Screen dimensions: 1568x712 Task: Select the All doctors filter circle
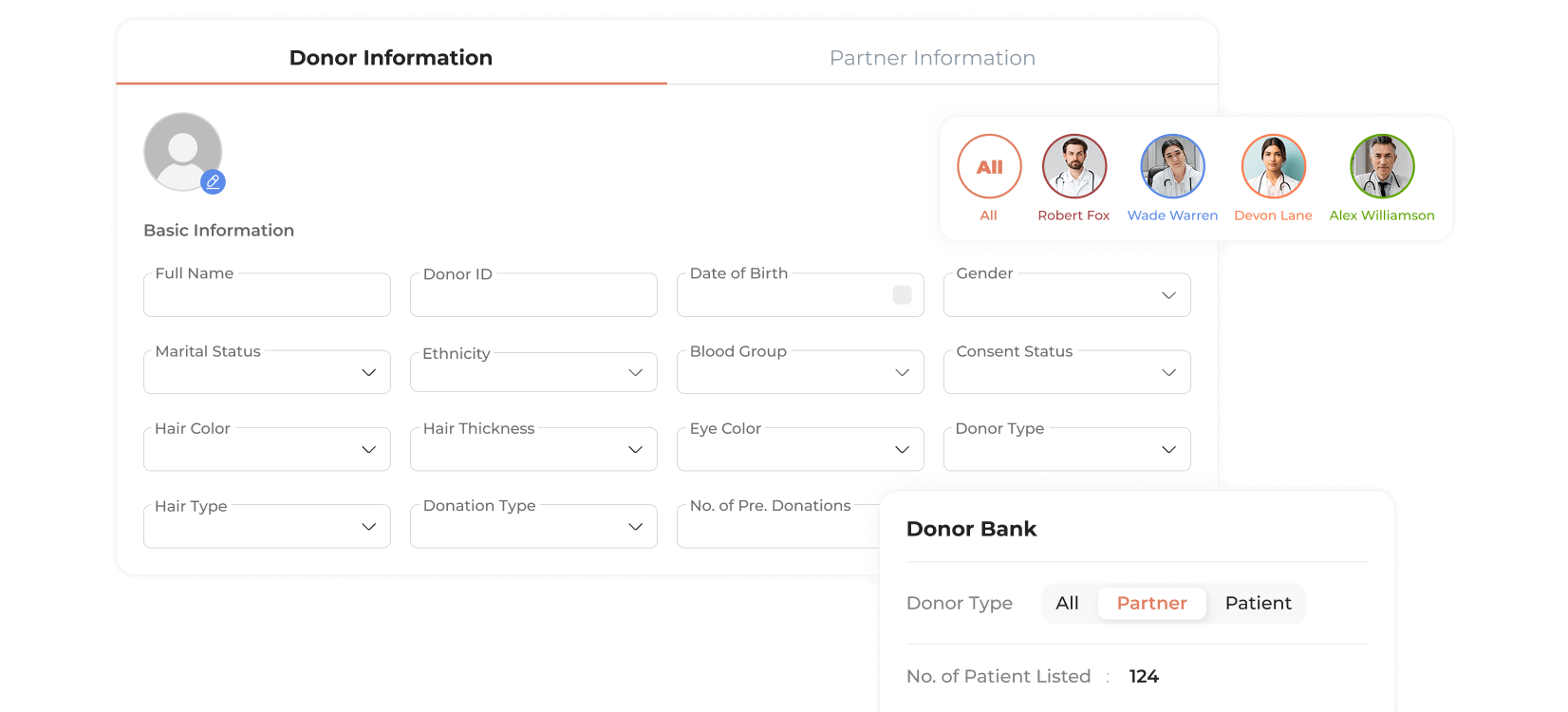click(x=989, y=166)
